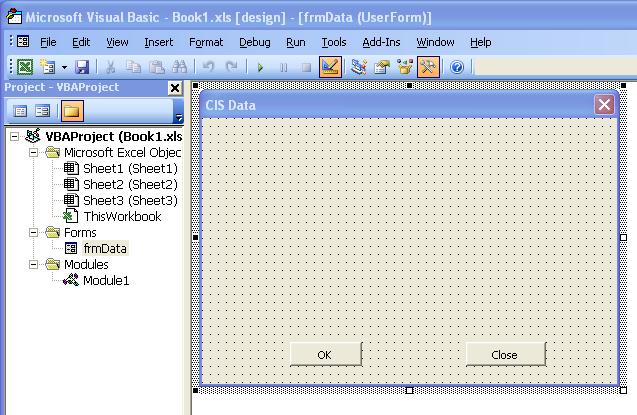
Task: Click View Object button in Project panel
Action: [43, 111]
